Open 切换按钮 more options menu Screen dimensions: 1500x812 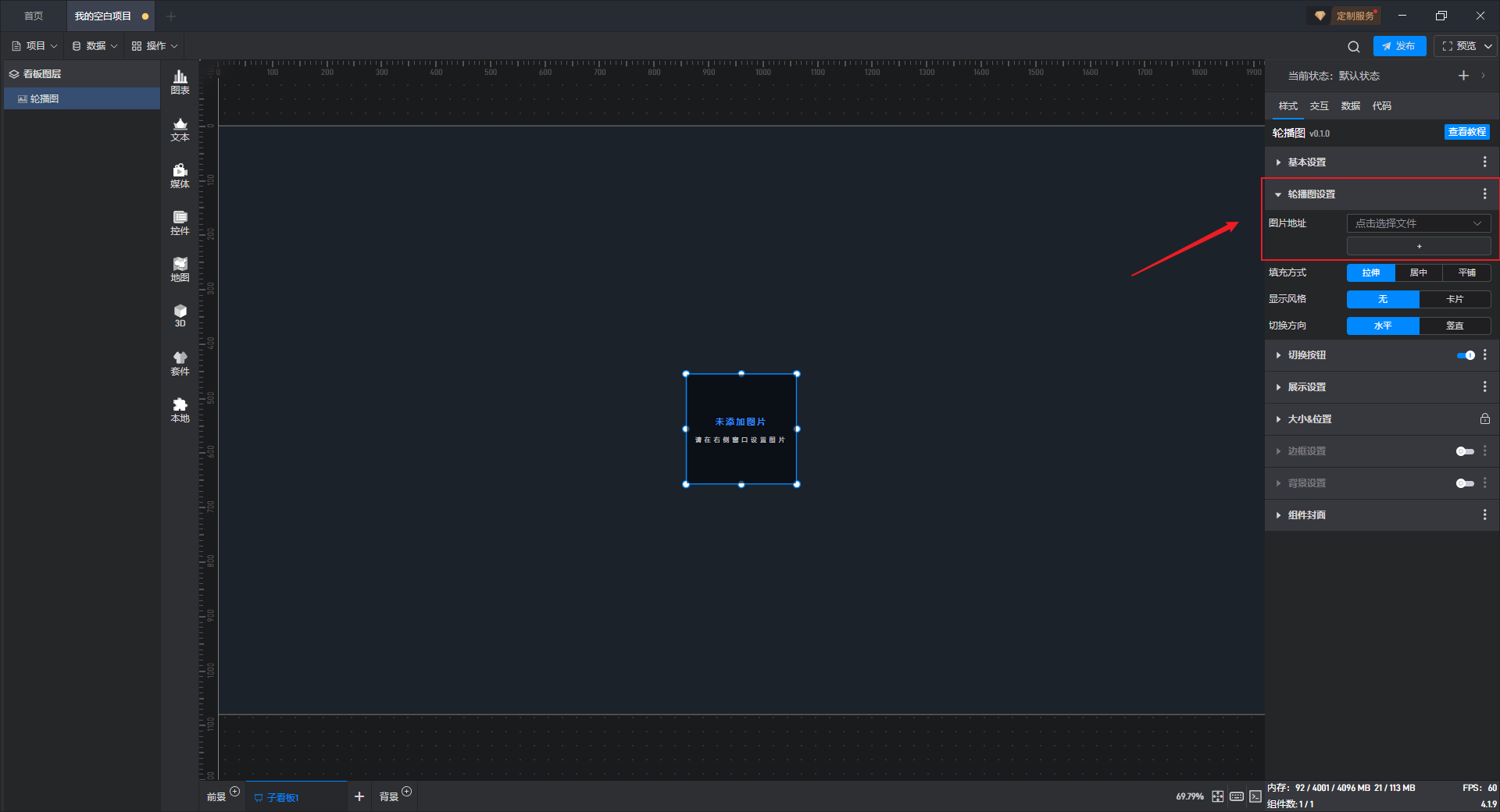(x=1485, y=354)
